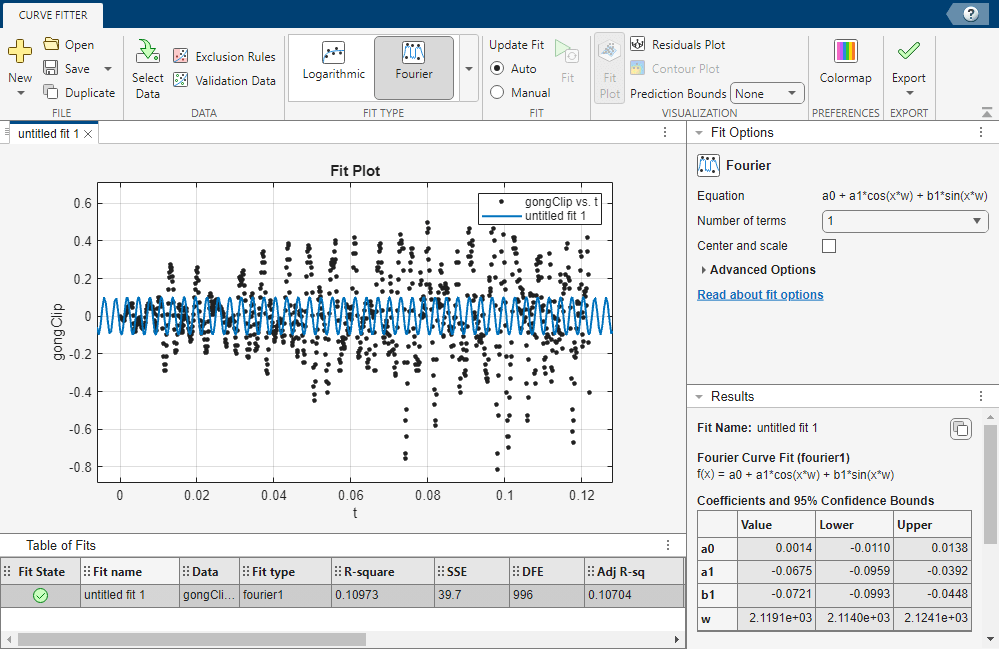Expand the fit type gallery
The height and width of the screenshot is (649, 999).
(469, 69)
